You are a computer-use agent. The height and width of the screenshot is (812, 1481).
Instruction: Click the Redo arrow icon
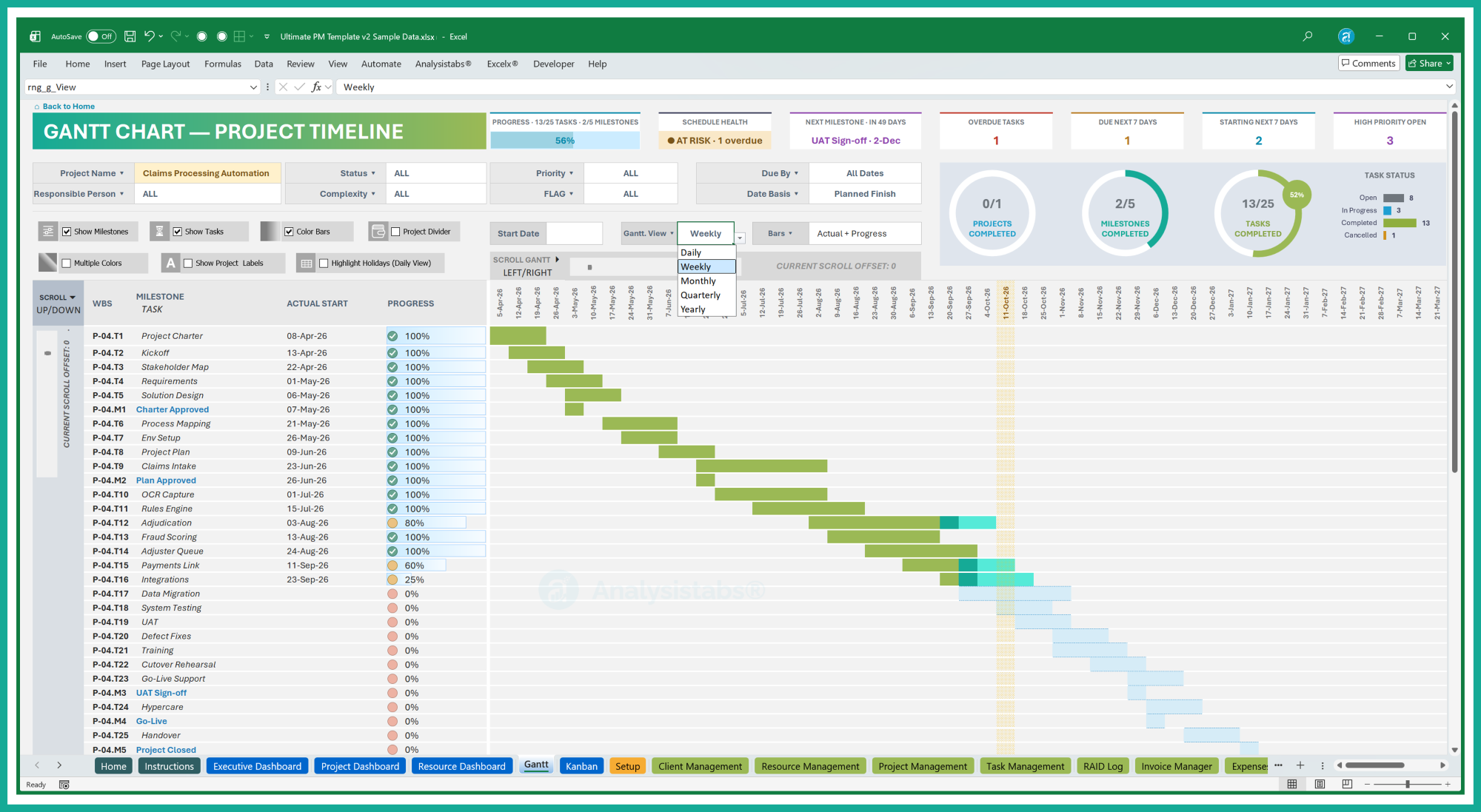175,36
